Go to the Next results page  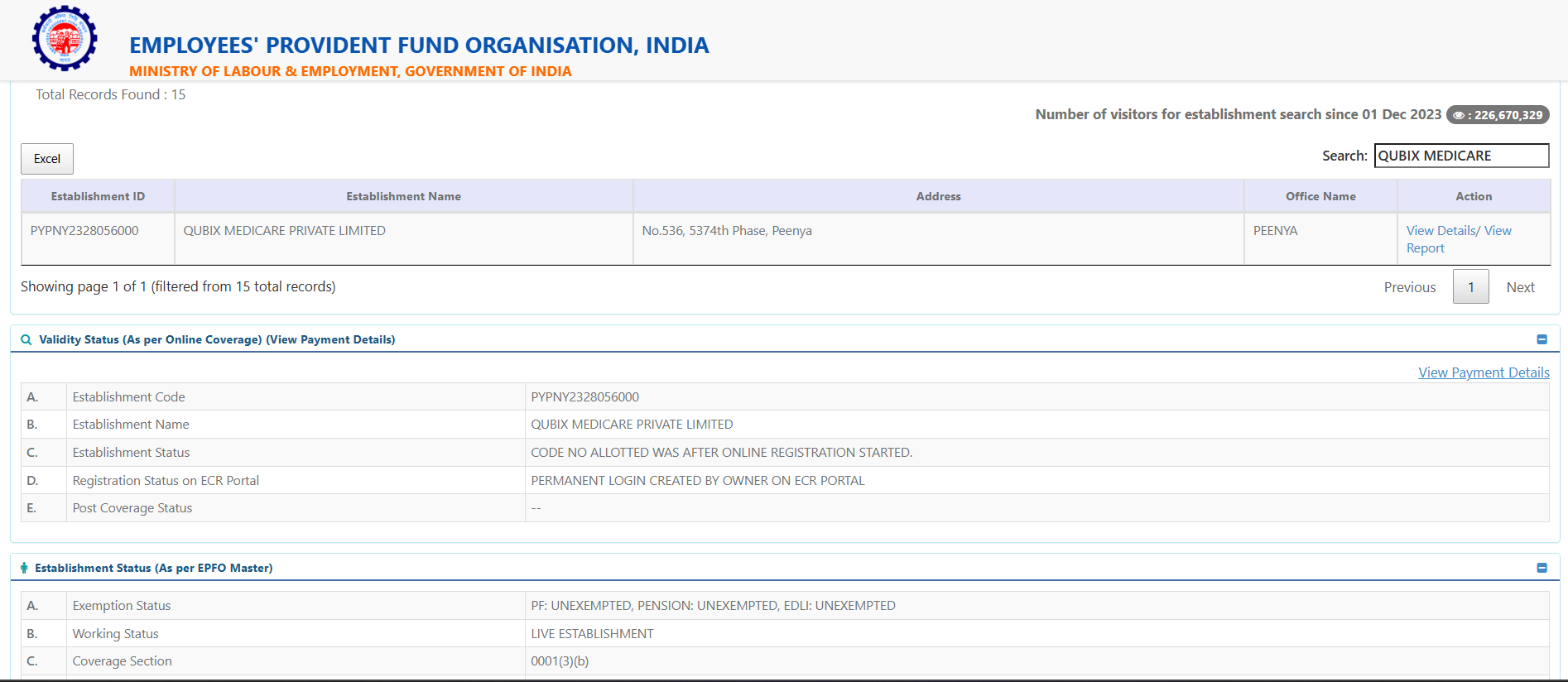point(1520,287)
